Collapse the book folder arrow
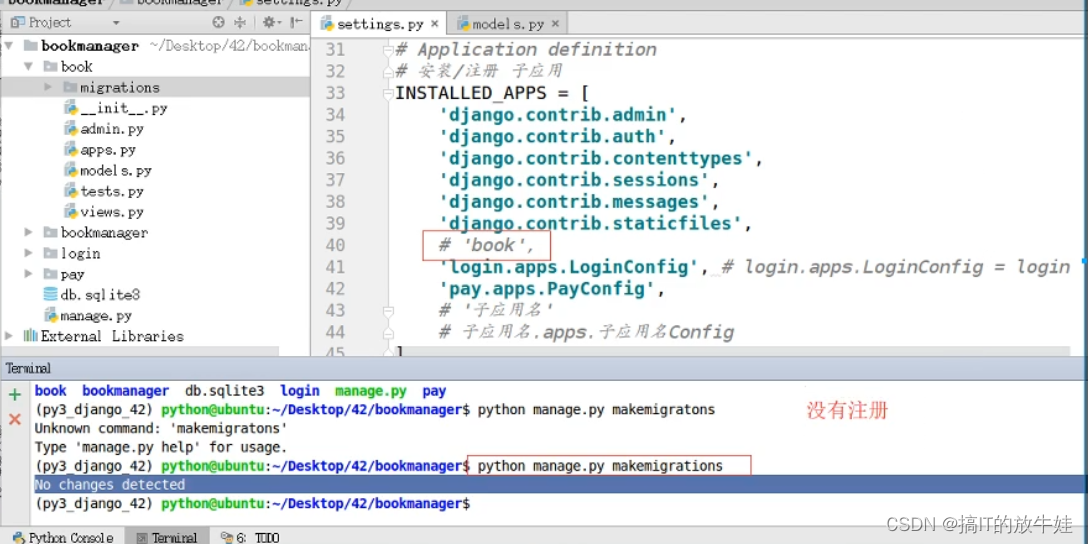1088x544 pixels. [28, 67]
